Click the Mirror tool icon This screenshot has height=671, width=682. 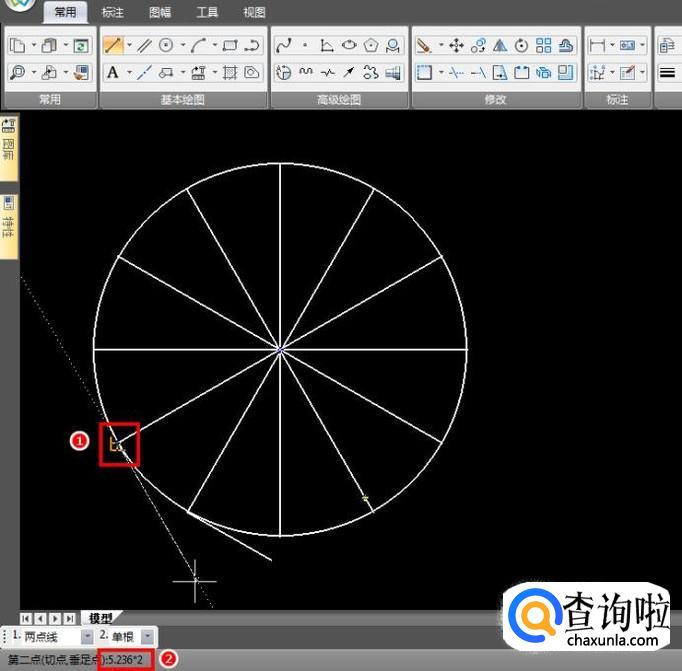click(x=500, y=46)
